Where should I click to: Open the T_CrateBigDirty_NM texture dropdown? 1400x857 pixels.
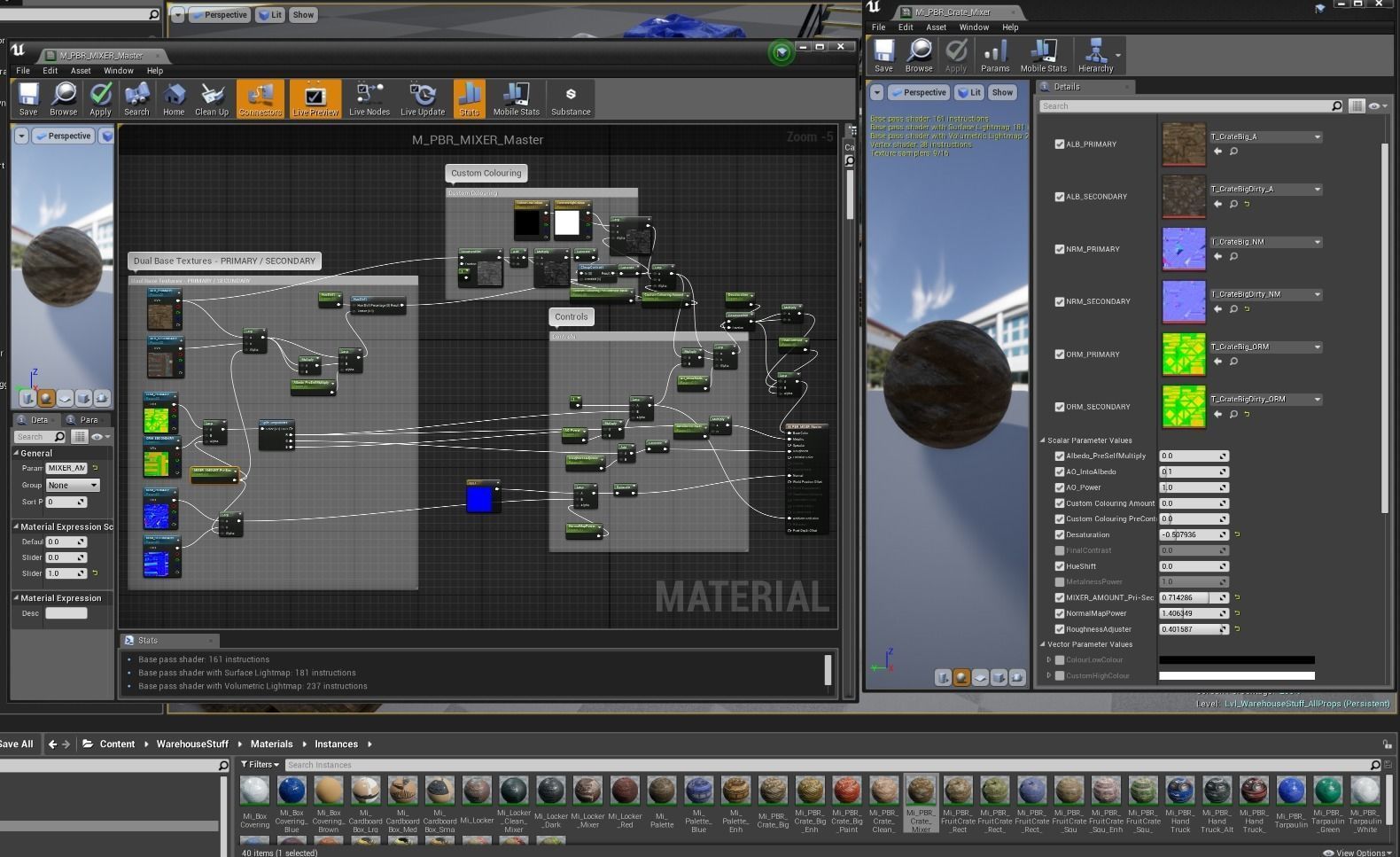[1266, 294]
